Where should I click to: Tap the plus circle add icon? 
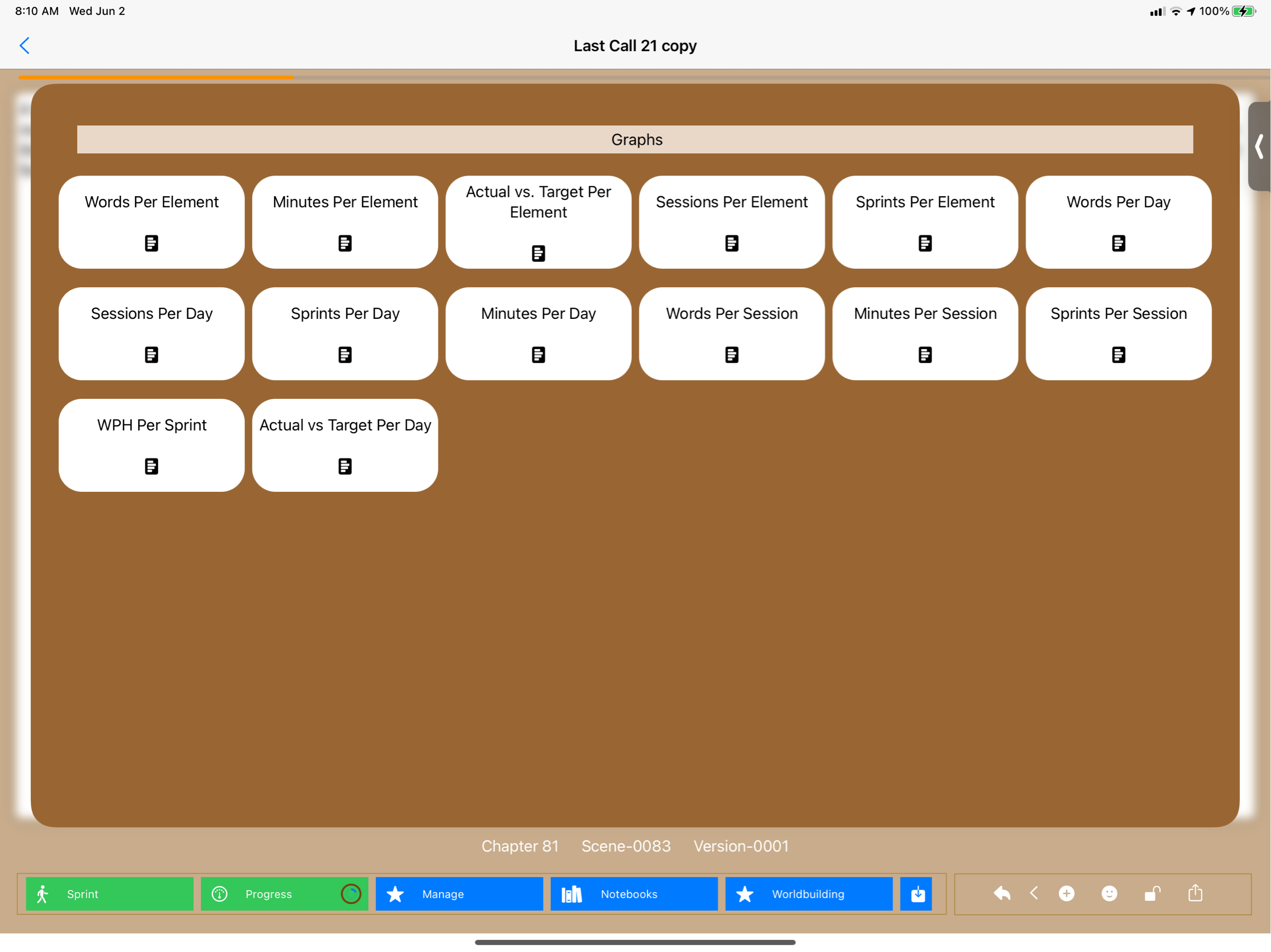coord(1066,893)
